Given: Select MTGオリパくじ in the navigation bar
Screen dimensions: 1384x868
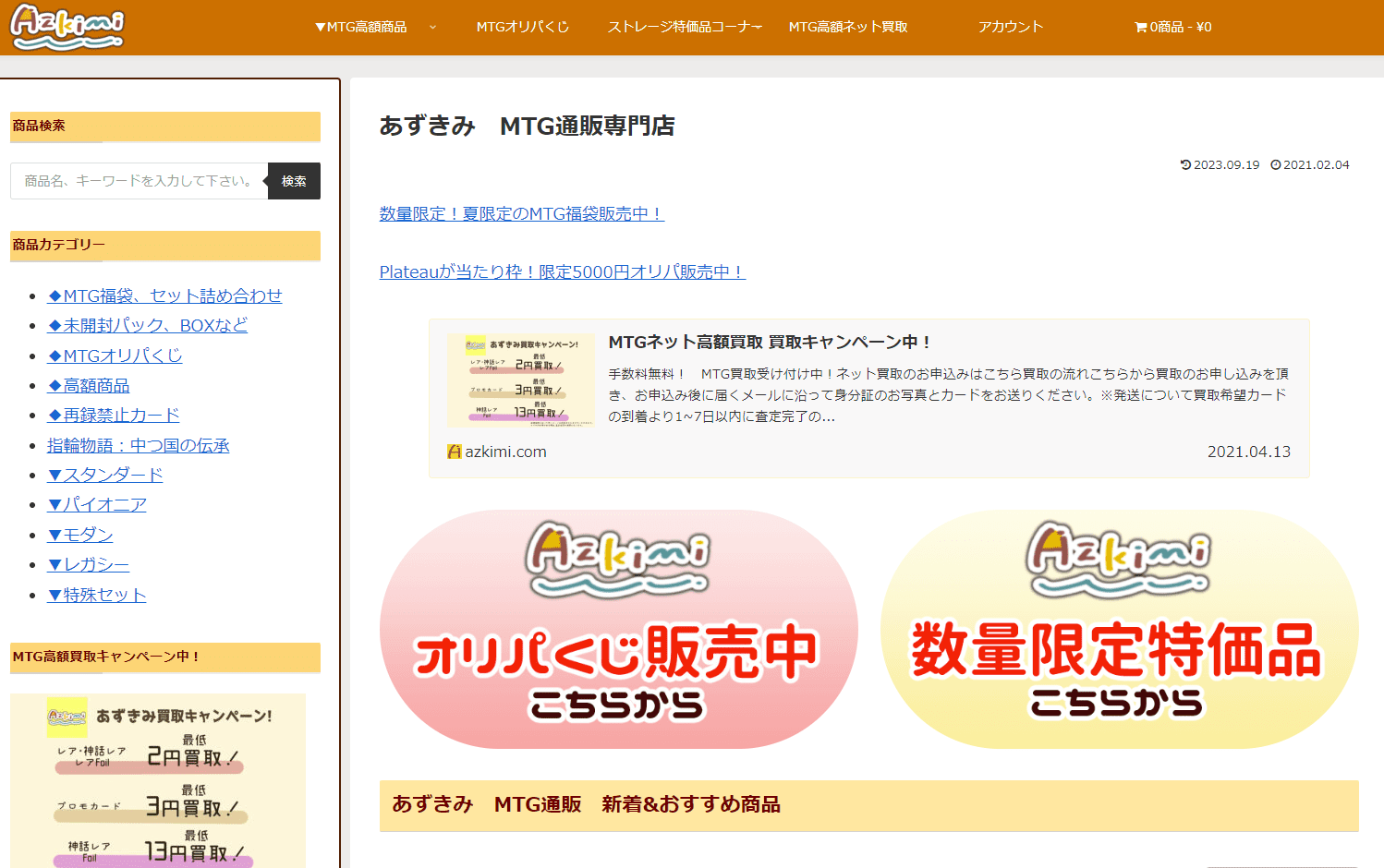Looking at the screenshot, I should (522, 27).
